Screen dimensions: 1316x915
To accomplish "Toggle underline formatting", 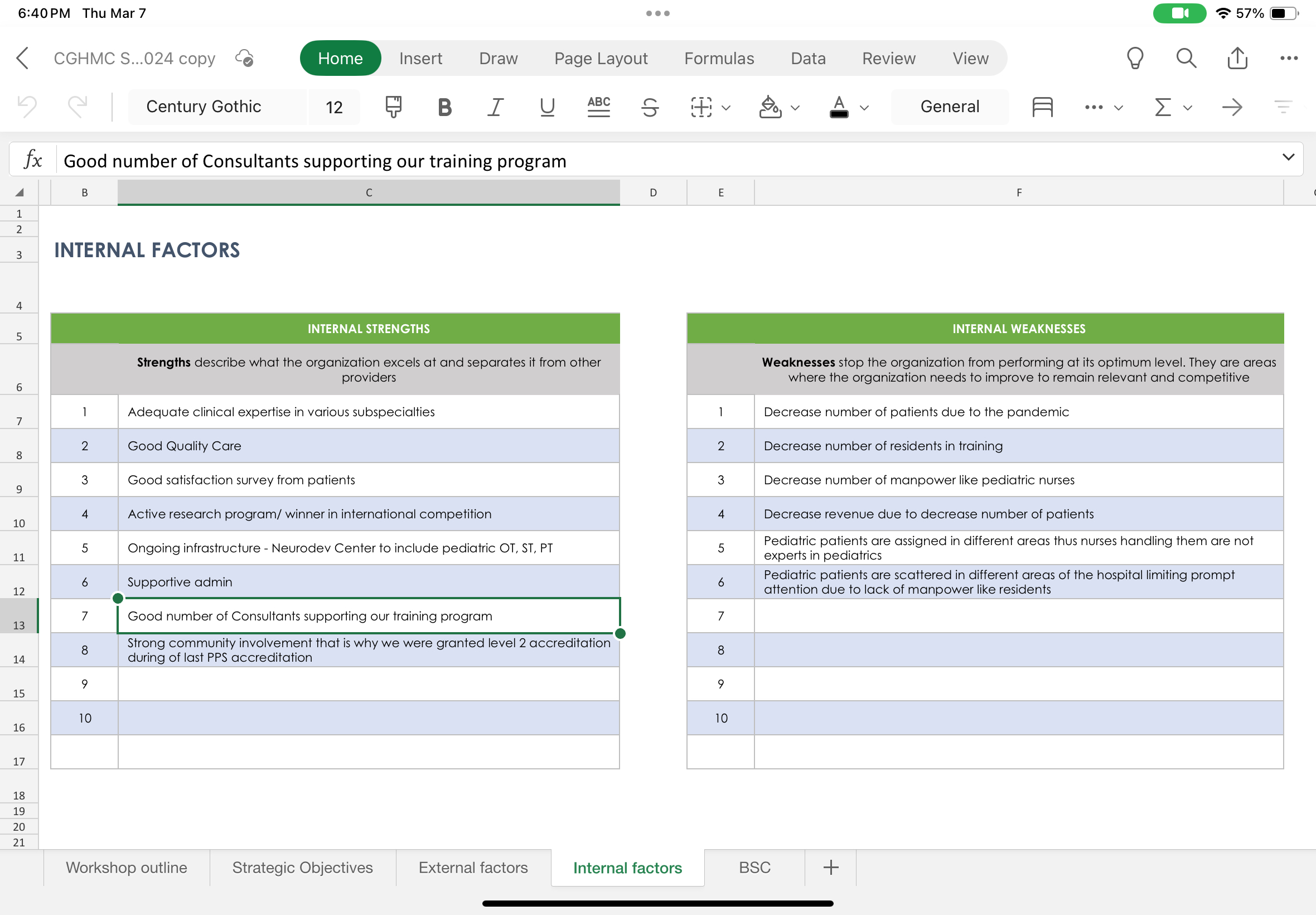I will (x=547, y=107).
